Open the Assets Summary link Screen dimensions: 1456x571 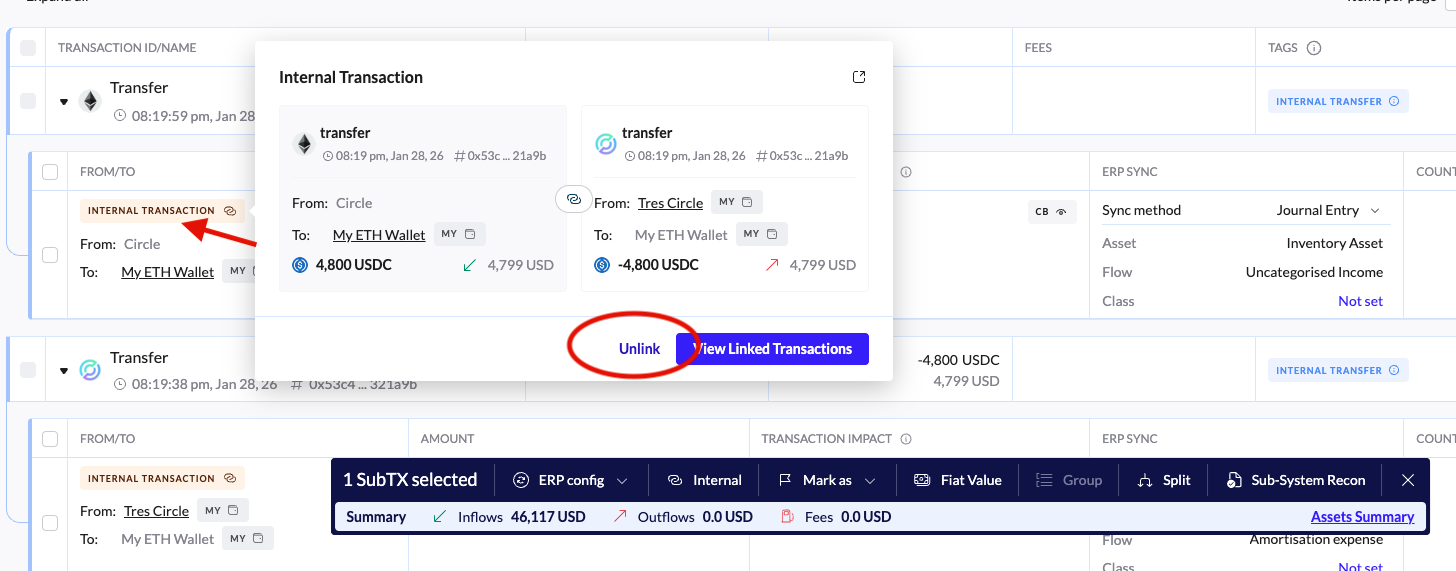(x=1362, y=517)
